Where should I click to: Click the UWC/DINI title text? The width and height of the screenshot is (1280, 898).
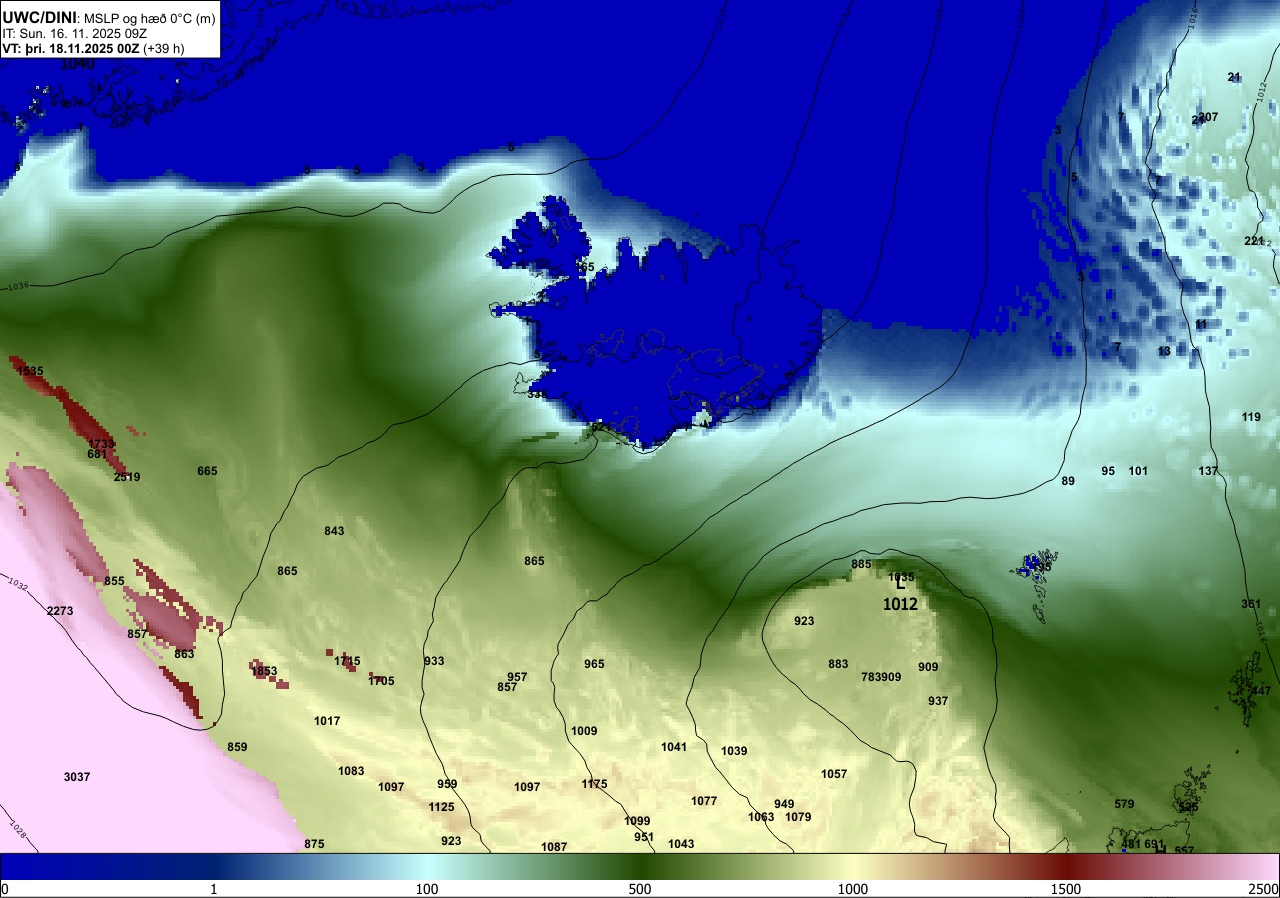click(x=38, y=17)
